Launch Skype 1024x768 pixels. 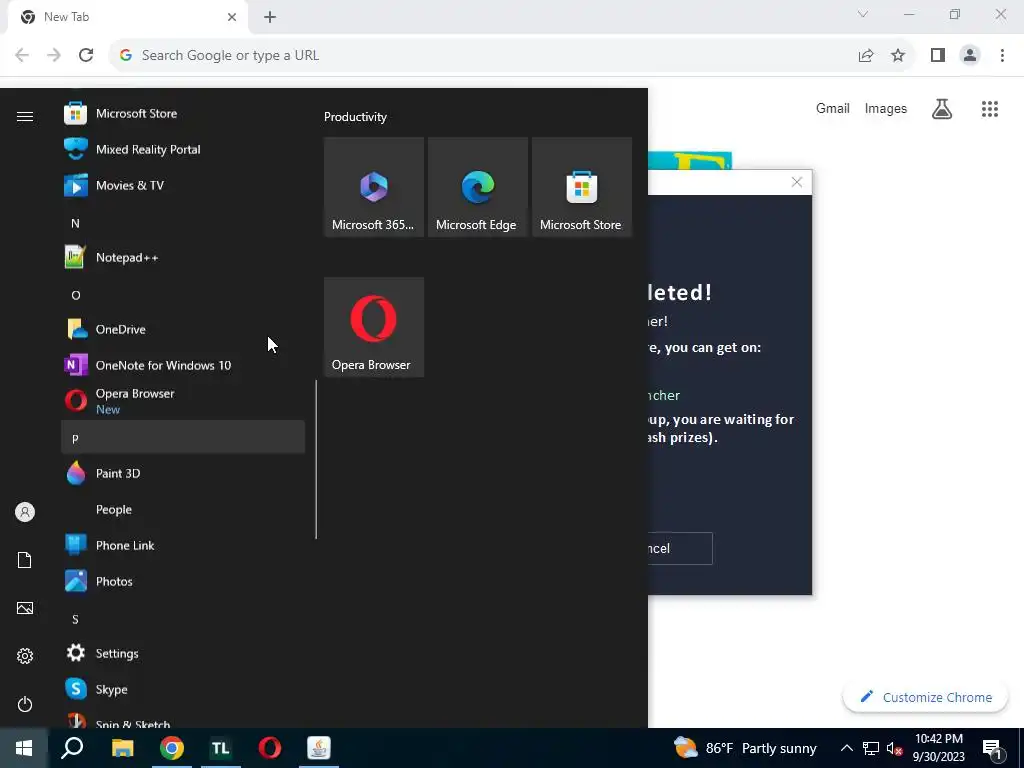coord(183,689)
